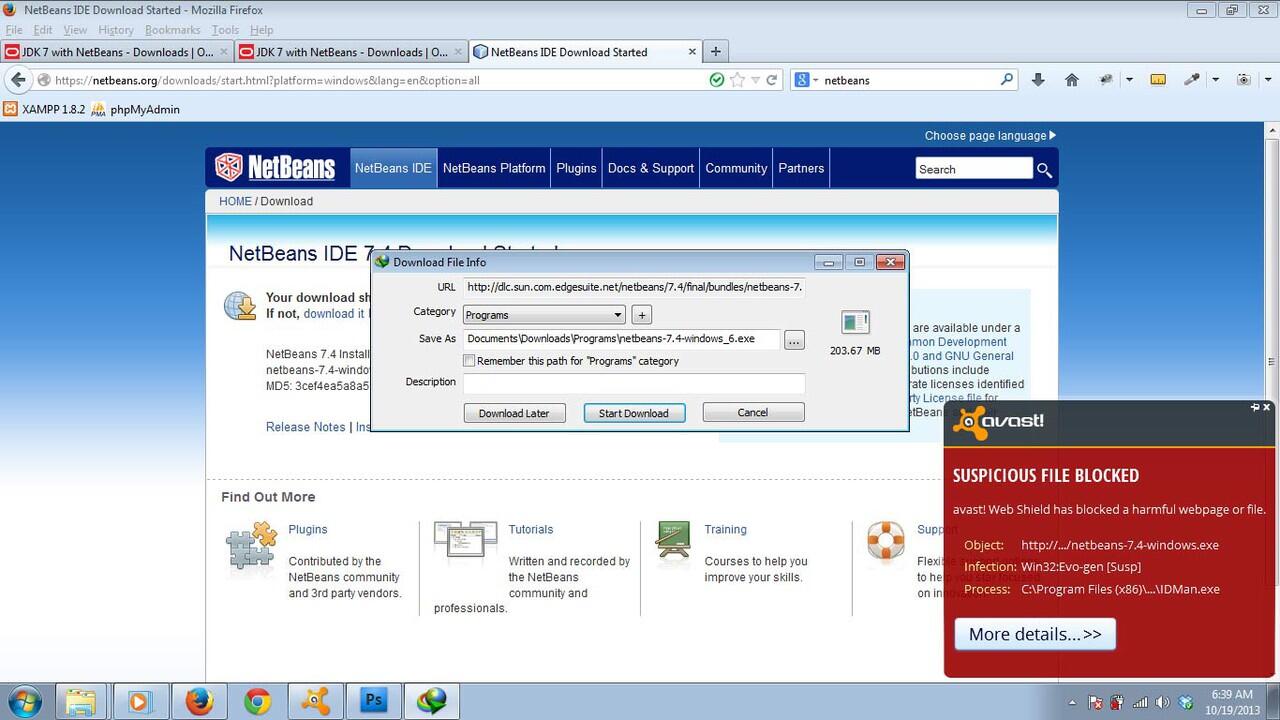Viewport: 1280px width, 720px height.
Task: Enable 'Remember this path for Programs category'
Action: (468, 361)
